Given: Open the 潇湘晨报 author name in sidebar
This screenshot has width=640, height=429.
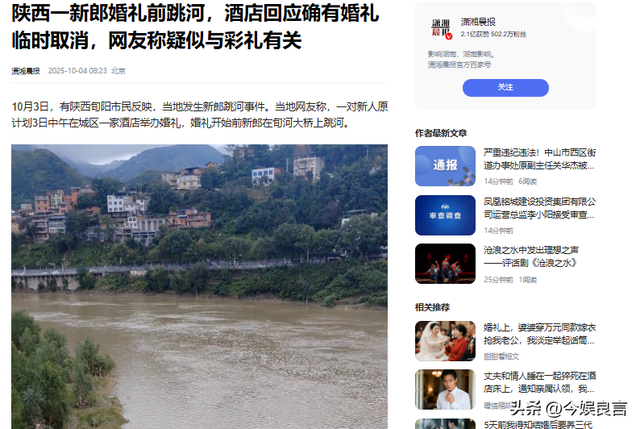Looking at the screenshot, I should pos(478,22).
